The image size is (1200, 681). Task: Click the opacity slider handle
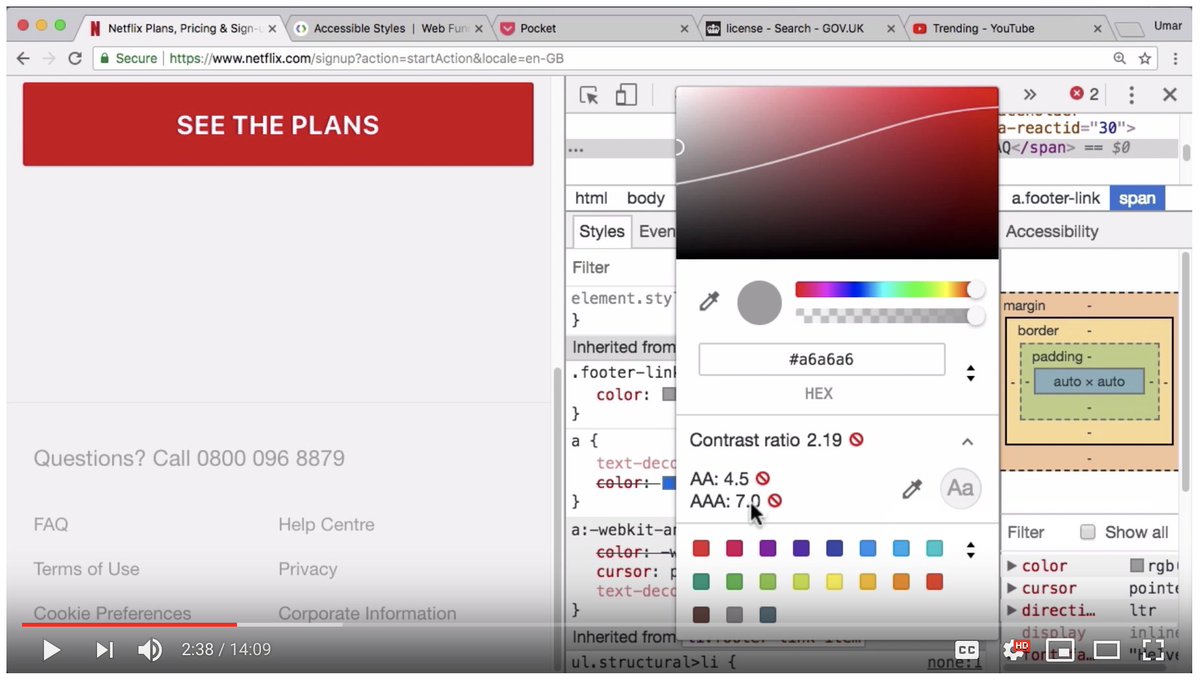tap(976, 316)
